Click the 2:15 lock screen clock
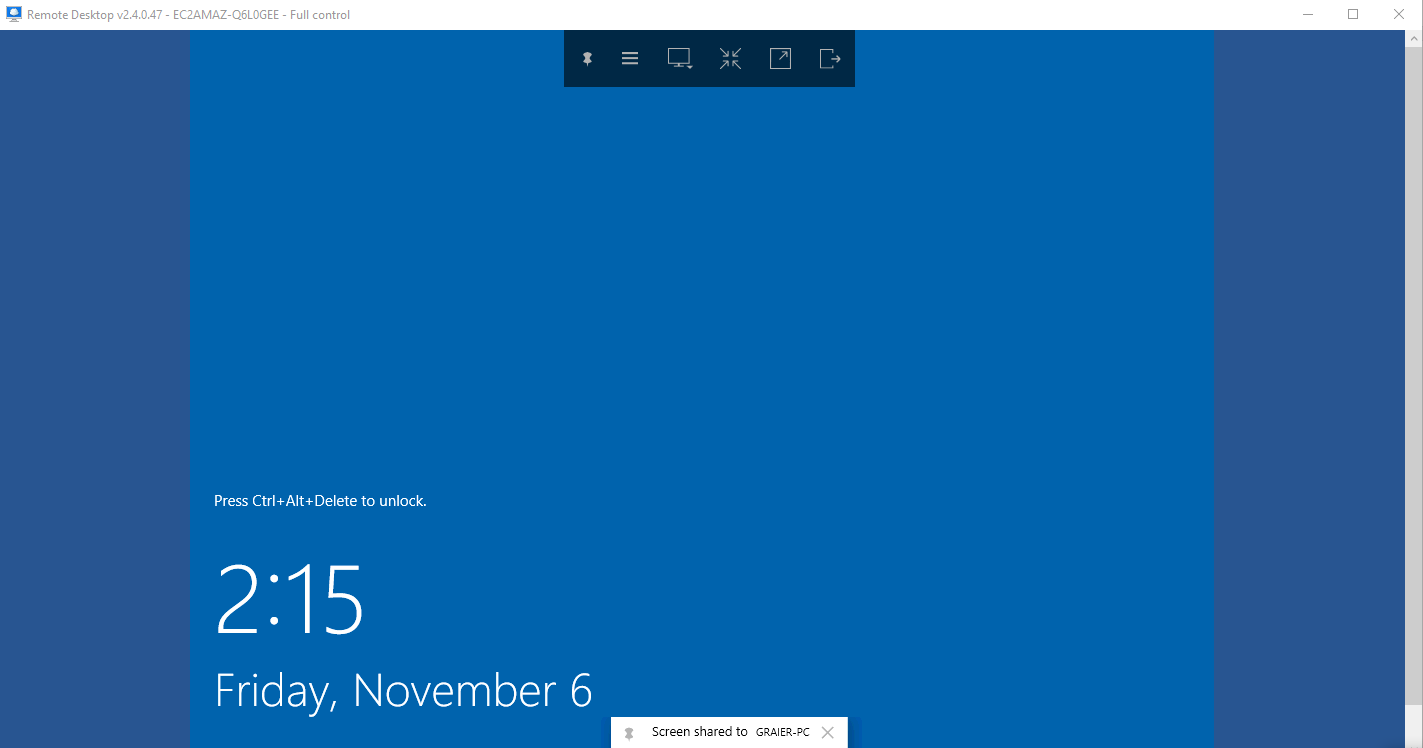 pyautogui.click(x=290, y=600)
